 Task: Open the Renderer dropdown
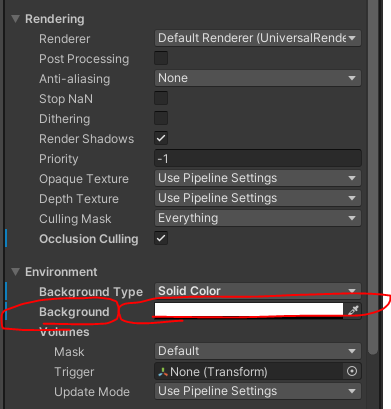tap(258, 38)
